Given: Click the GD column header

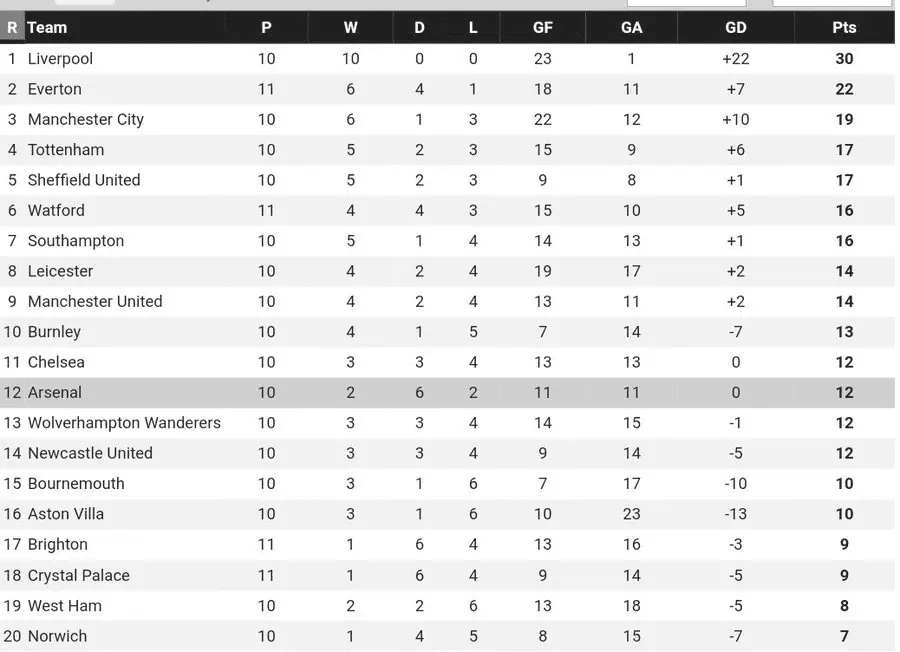Looking at the screenshot, I should click(736, 28).
